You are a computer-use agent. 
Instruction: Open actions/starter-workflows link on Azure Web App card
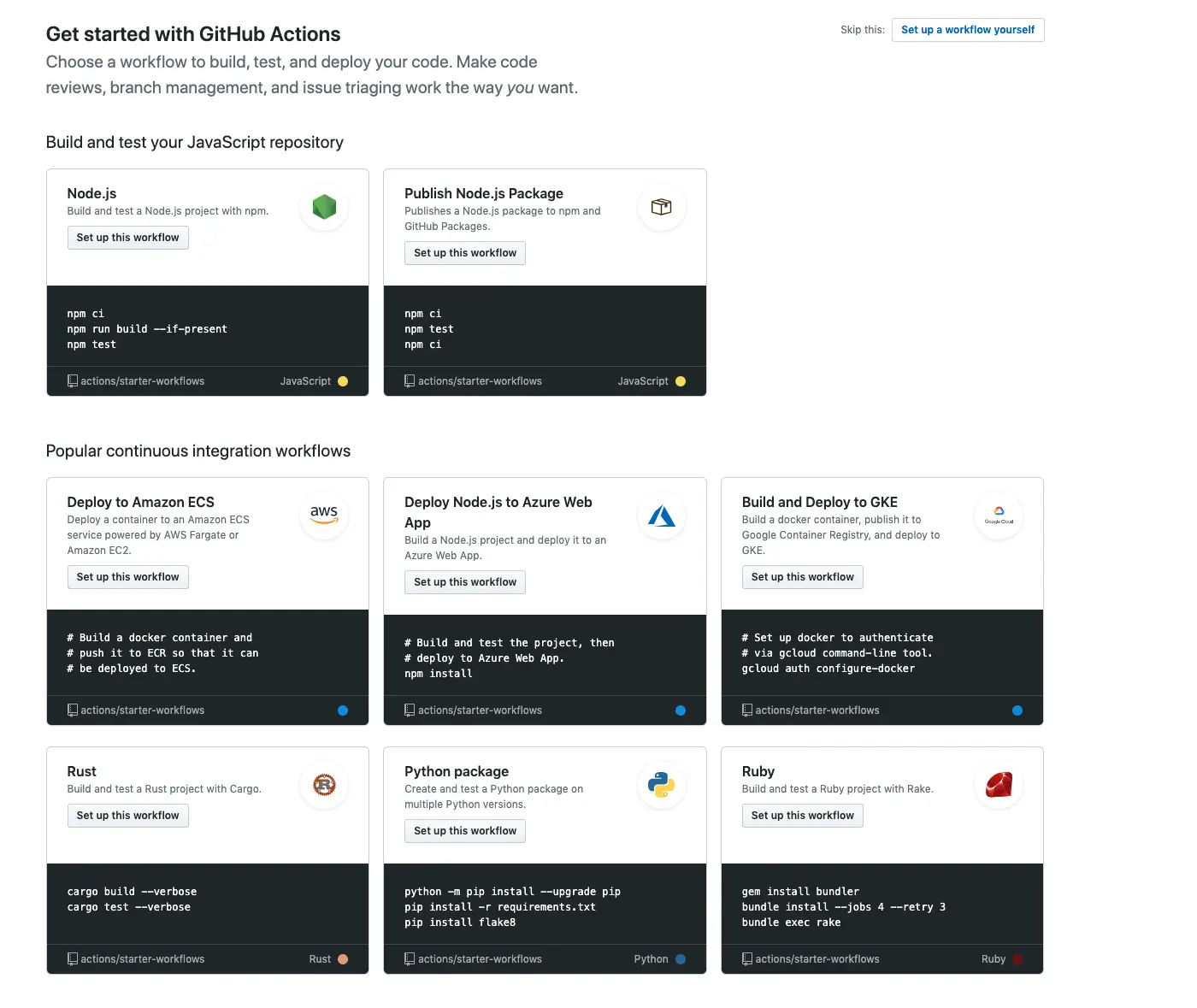click(480, 710)
